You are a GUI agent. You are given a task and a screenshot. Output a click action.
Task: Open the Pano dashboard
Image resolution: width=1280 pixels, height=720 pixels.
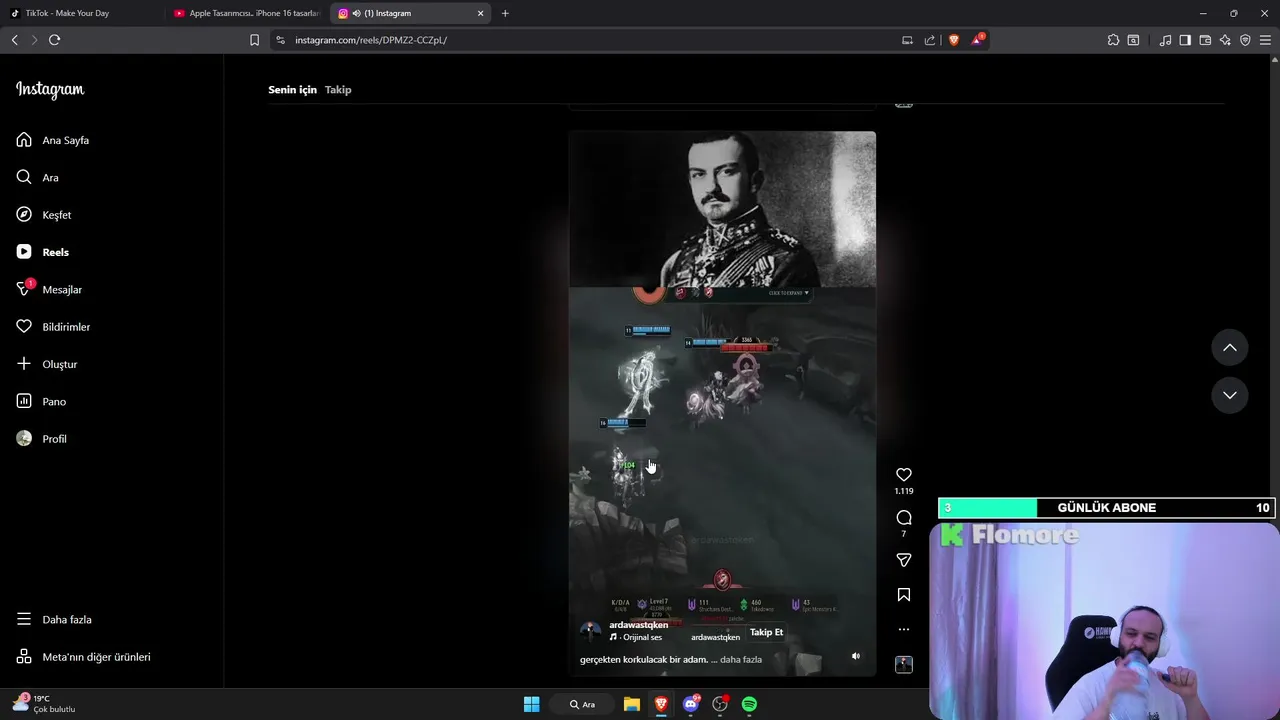tap(41, 401)
